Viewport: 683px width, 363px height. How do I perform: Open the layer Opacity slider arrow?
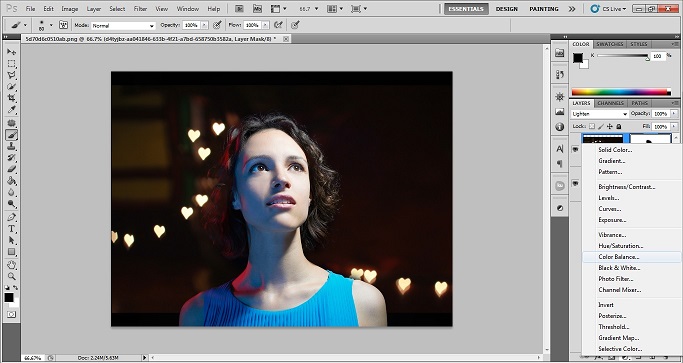[x=674, y=114]
